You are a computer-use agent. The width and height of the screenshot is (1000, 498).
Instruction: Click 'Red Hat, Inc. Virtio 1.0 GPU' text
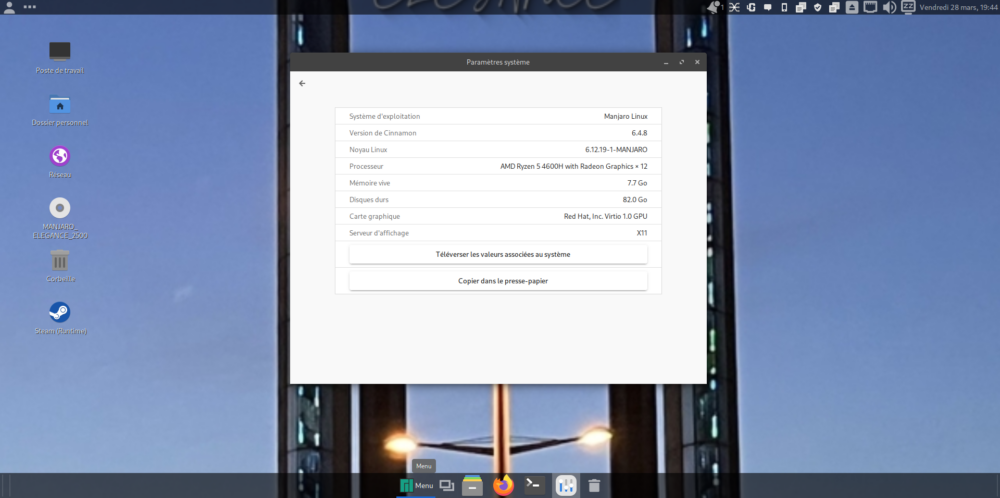(605, 216)
